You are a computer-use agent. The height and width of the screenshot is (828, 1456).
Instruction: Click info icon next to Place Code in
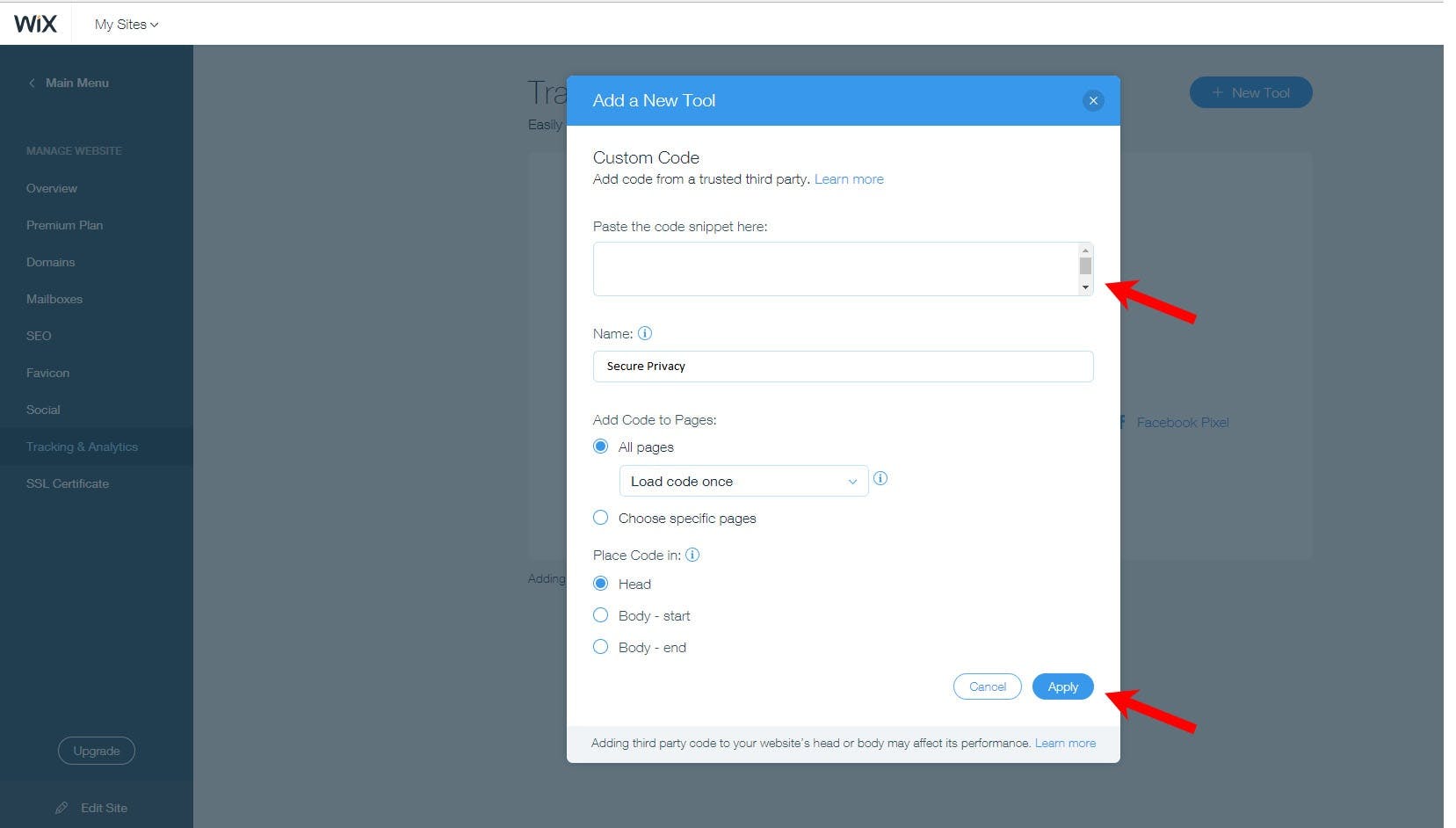point(692,555)
